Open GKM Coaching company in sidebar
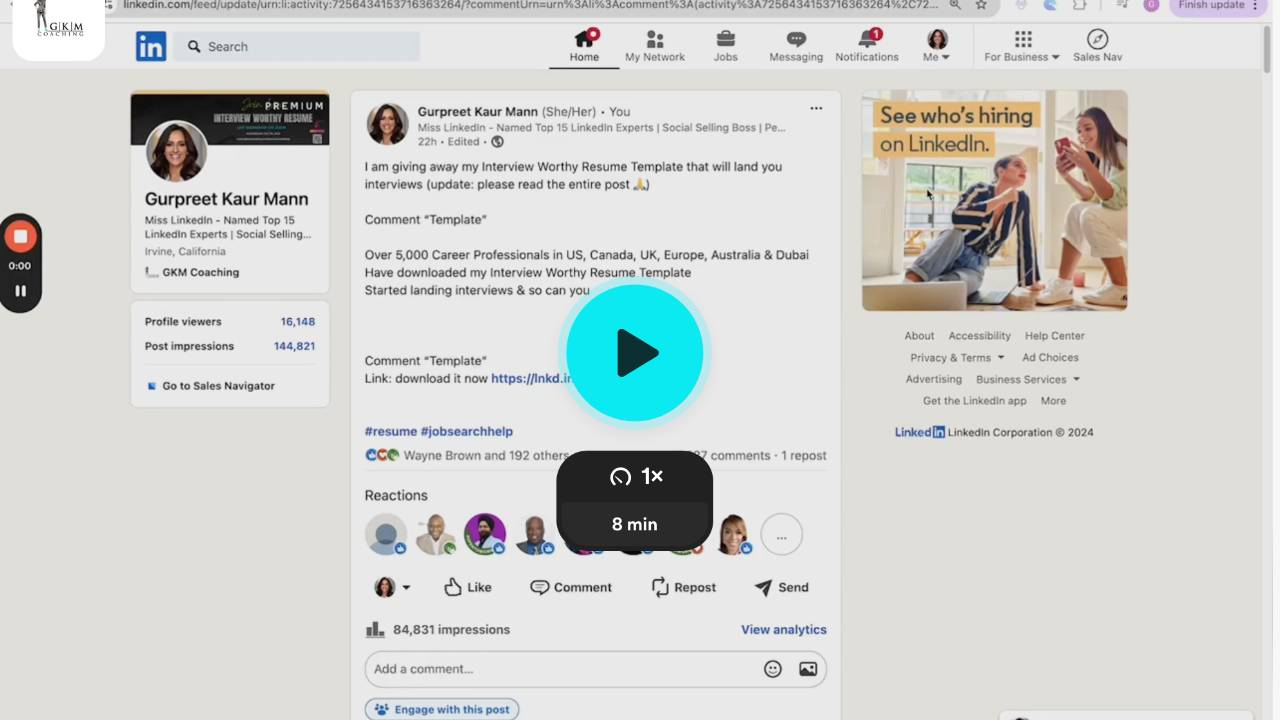The height and width of the screenshot is (720, 1280). point(192,272)
